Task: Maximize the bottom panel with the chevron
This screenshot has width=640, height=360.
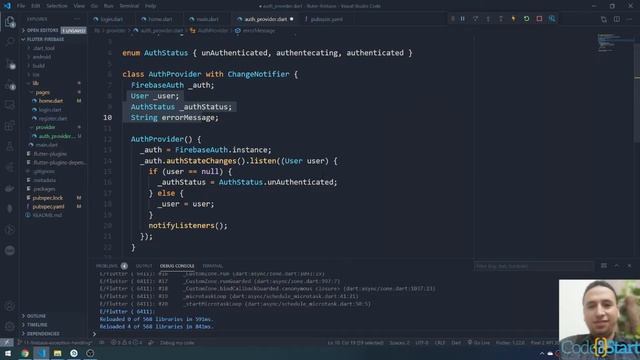Action: pos(616,266)
